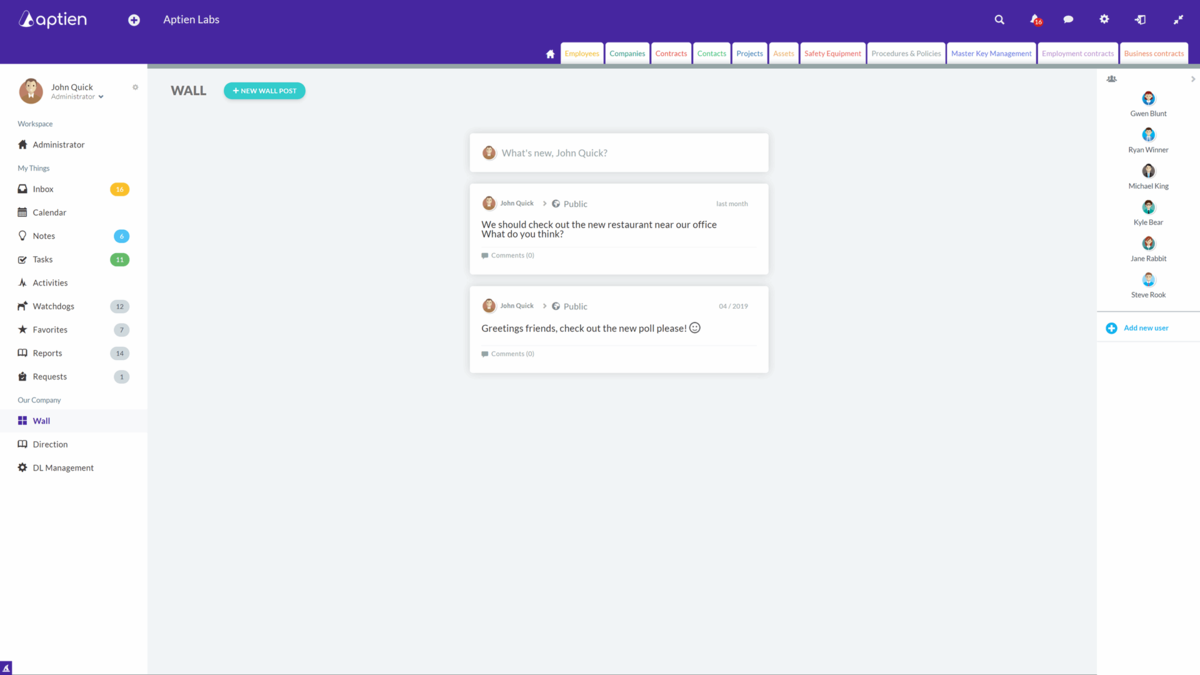Click the What's new, John Quick? field

(619, 153)
